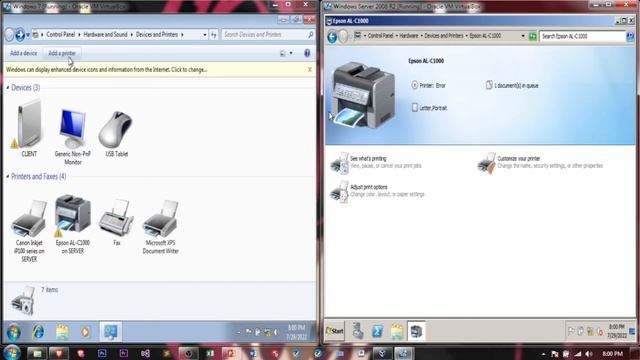Open Premiere Pro from host taskbar
This screenshot has width=640, height=360.
pos(124,353)
